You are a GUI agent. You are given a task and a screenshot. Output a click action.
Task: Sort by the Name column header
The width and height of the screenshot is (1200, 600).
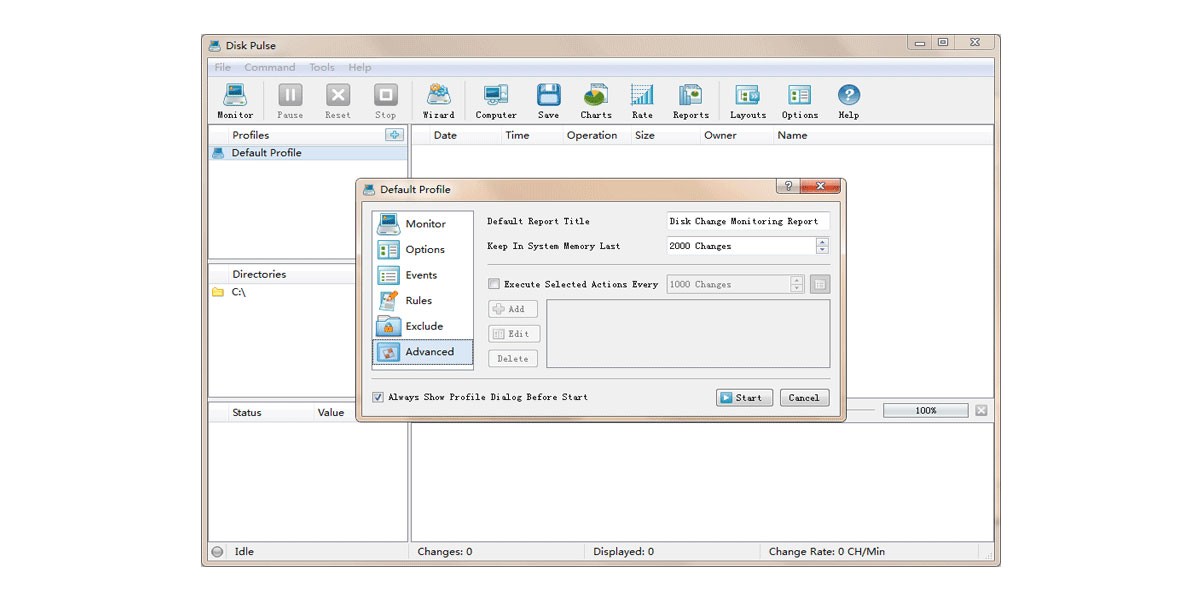tap(792, 136)
